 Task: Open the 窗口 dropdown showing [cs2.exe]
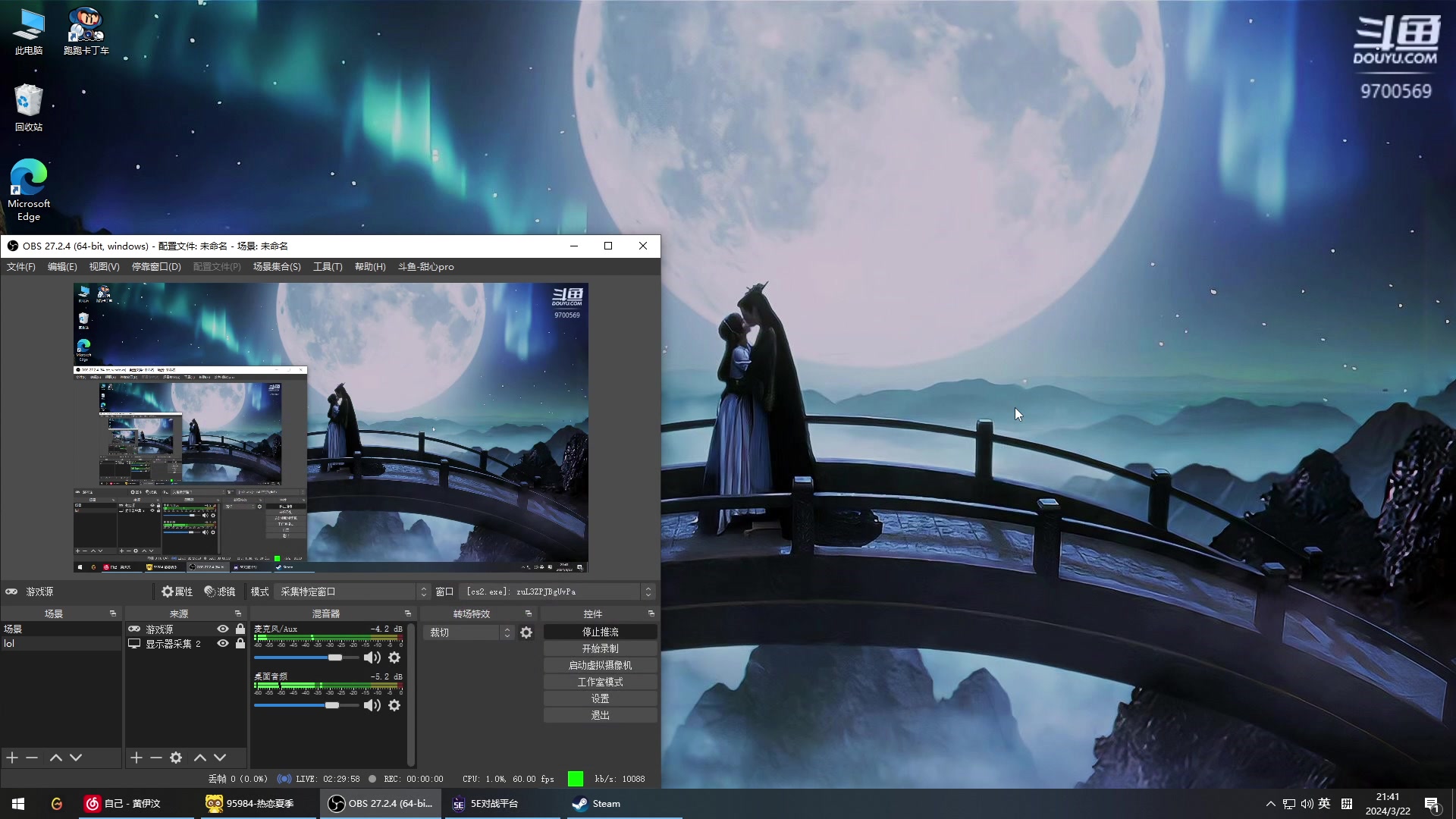point(557,591)
